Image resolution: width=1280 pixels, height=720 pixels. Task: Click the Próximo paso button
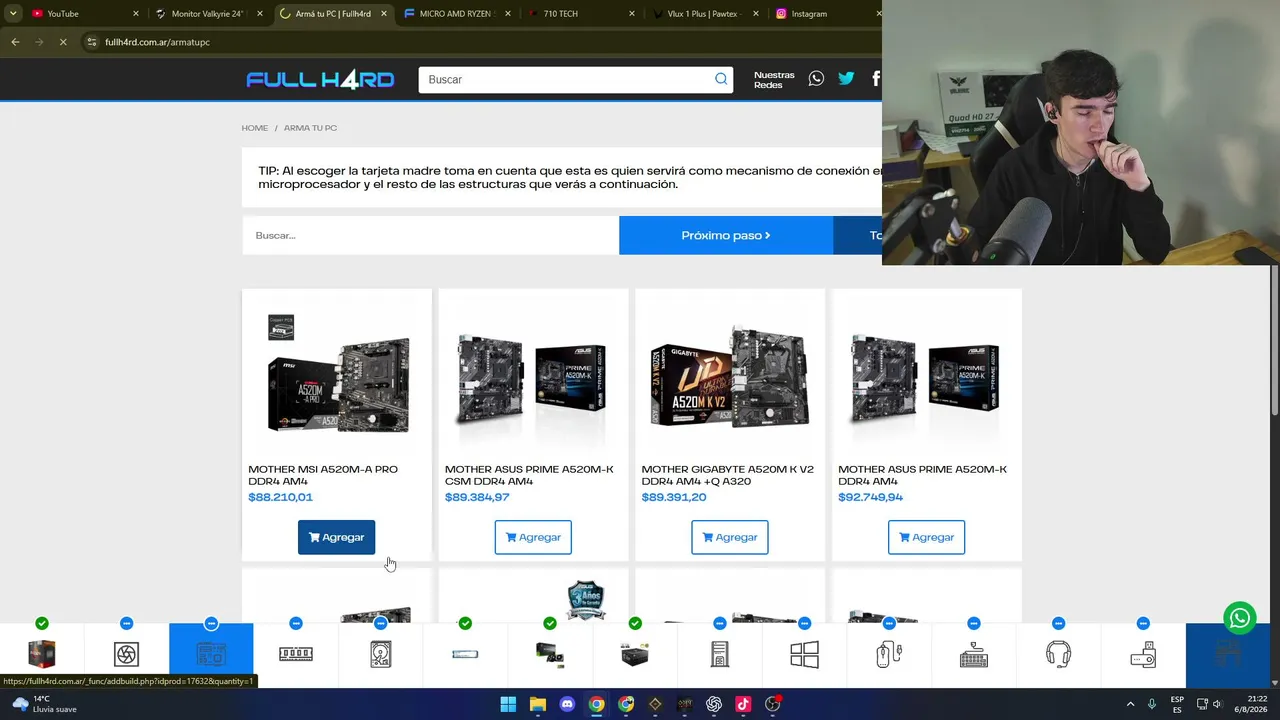pos(726,235)
